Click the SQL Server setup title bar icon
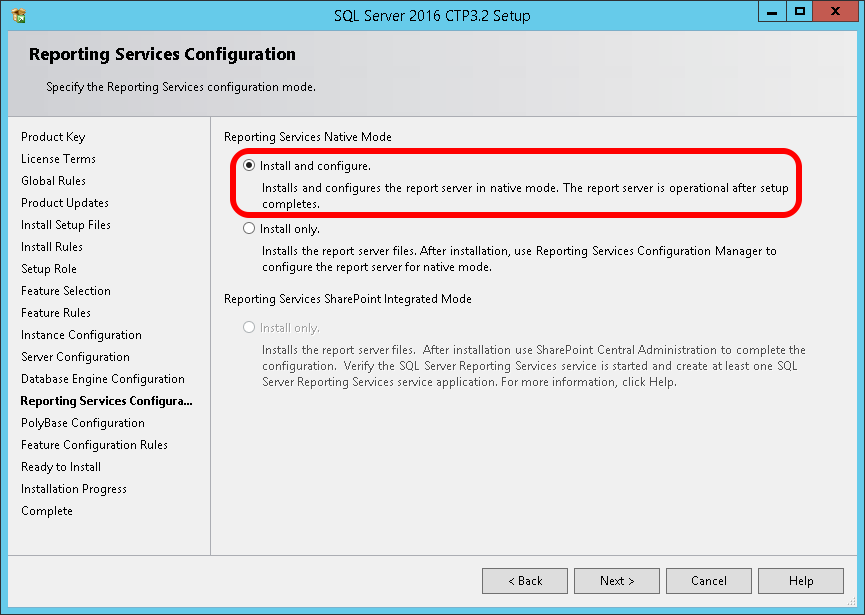Image resolution: width=865 pixels, height=615 pixels. click(x=18, y=16)
